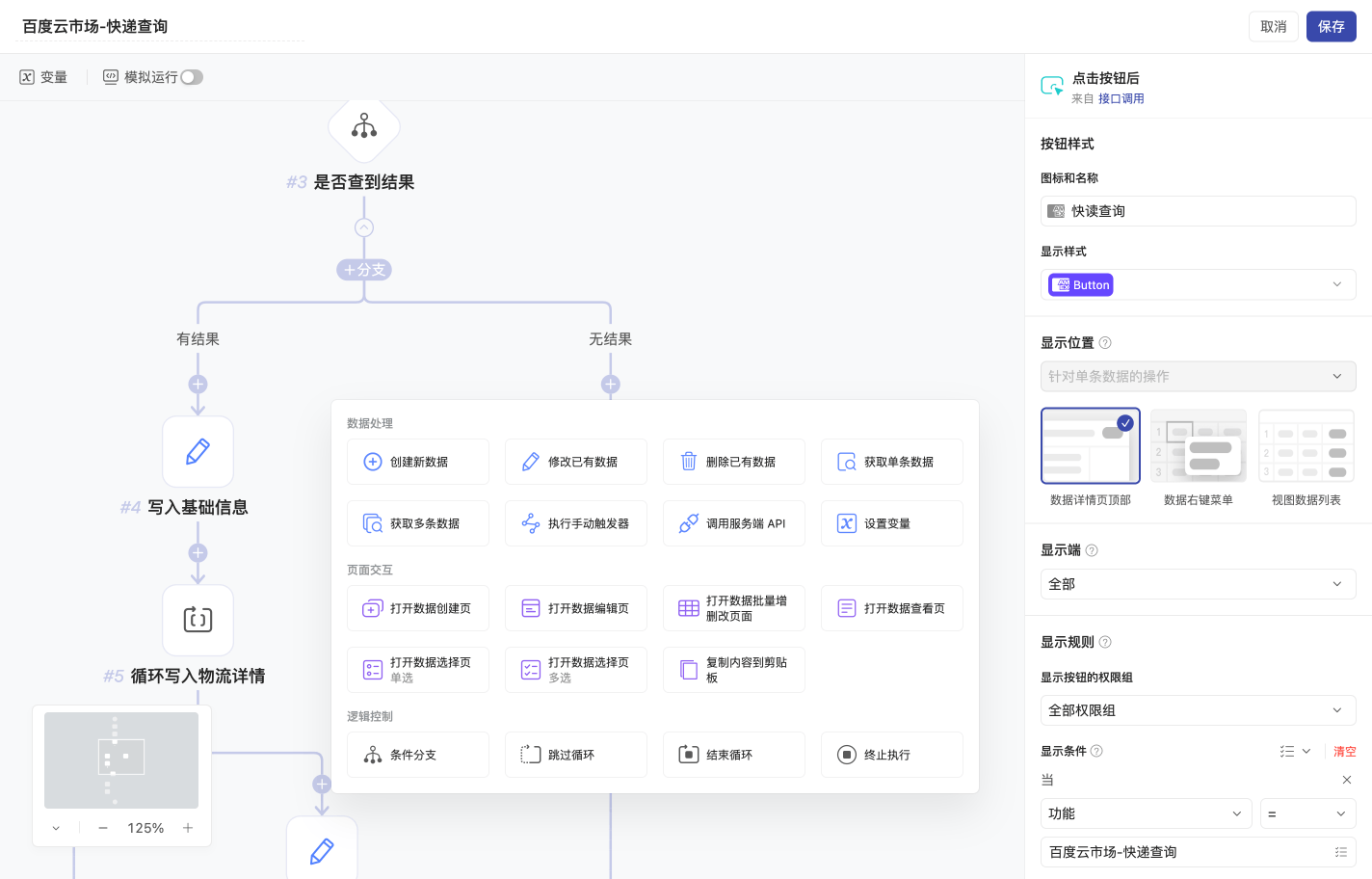This screenshot has width=1372, height=879.
Task: Open the 显示端 全部 dropdown
Action: pyautogui.click(x=1198, y=583)
